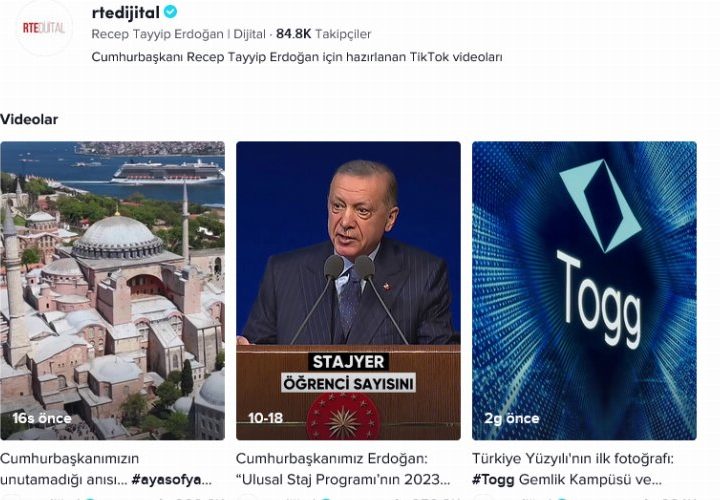The height and width of the screenshot is (500, 720).
Task: Click the 10-18 date label
Action: 265,418
